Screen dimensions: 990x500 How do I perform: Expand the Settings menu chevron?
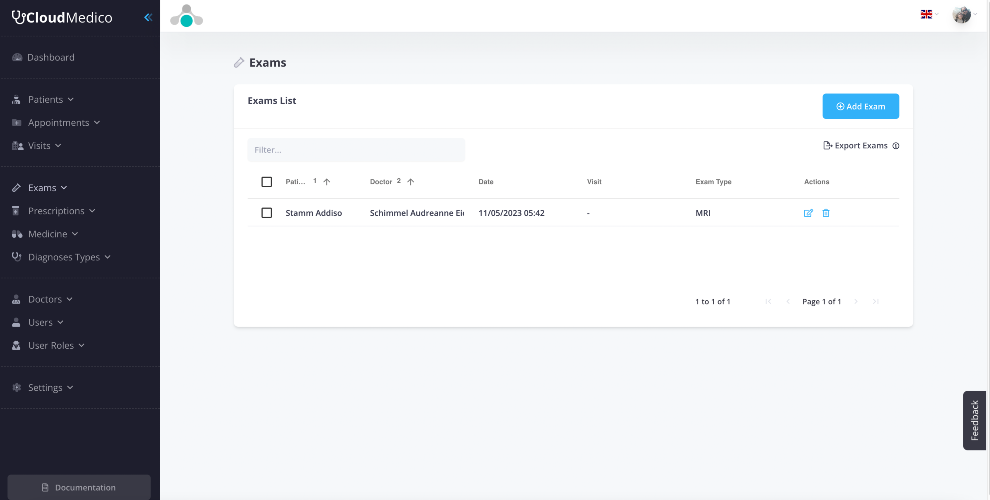(x=69, y=388)
